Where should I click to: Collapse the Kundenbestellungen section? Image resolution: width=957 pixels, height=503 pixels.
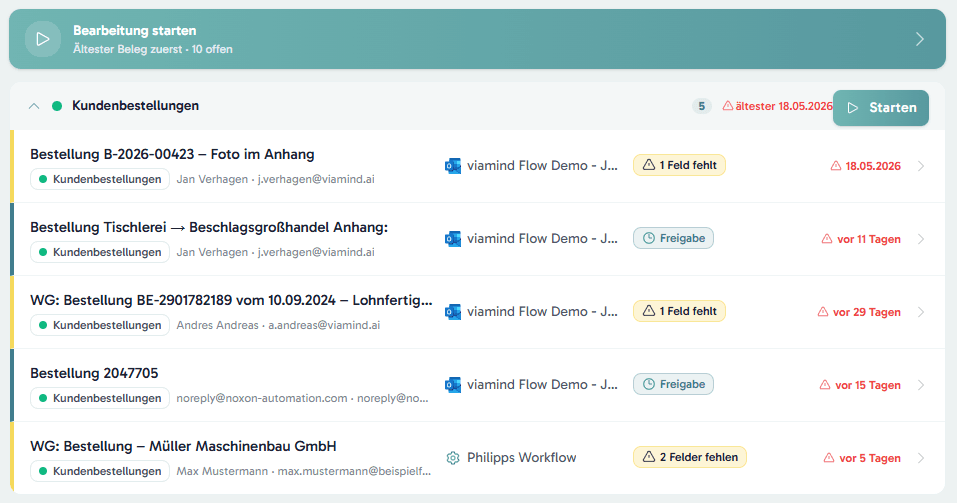[34, 106]
